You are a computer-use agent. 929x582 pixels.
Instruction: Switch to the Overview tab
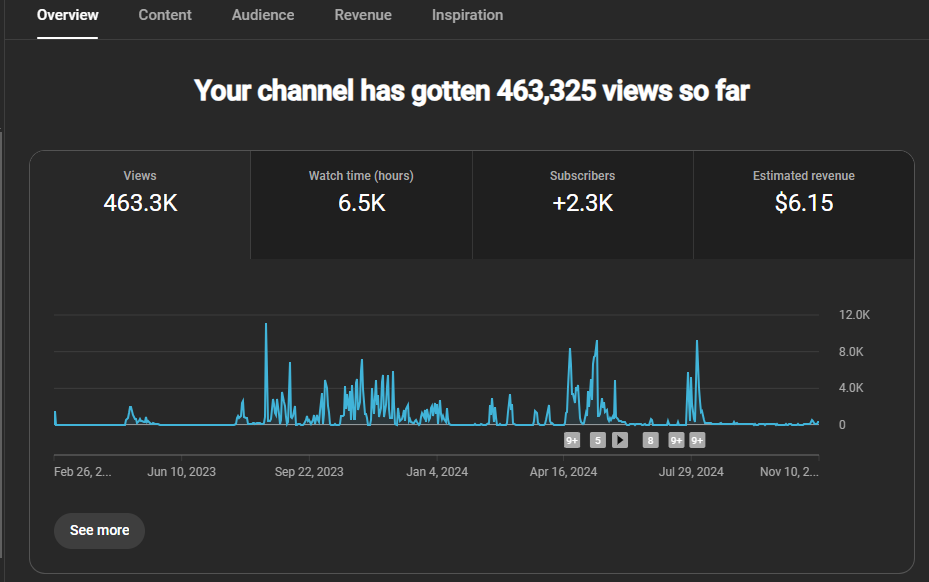(67, 15)
